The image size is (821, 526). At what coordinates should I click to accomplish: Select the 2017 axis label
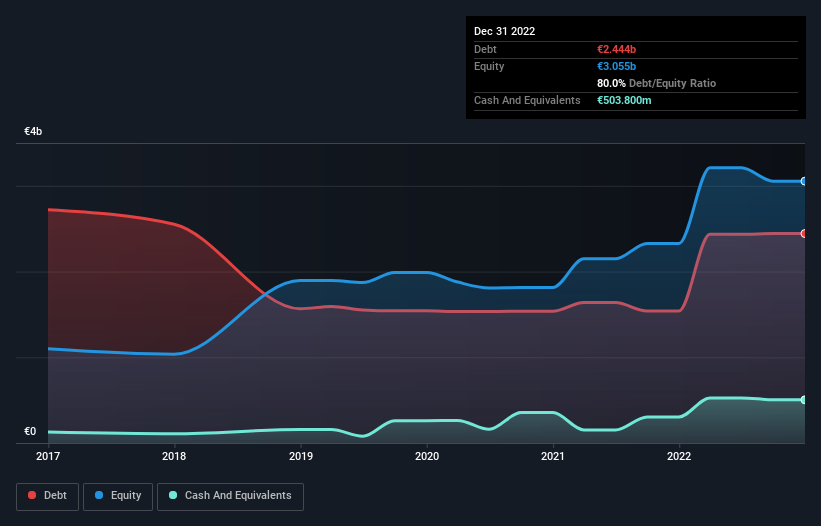coord(48,456)
